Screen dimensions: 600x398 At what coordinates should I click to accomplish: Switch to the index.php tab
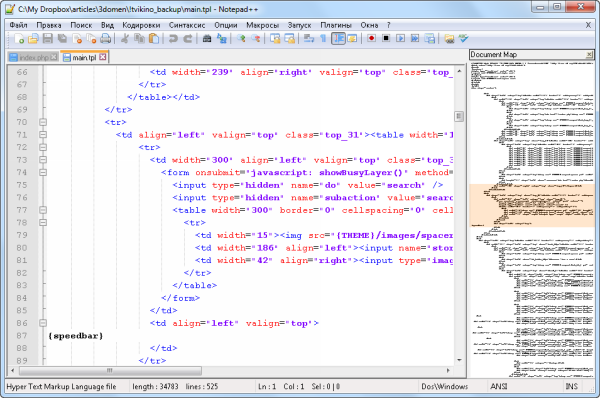tap(33, 57)
